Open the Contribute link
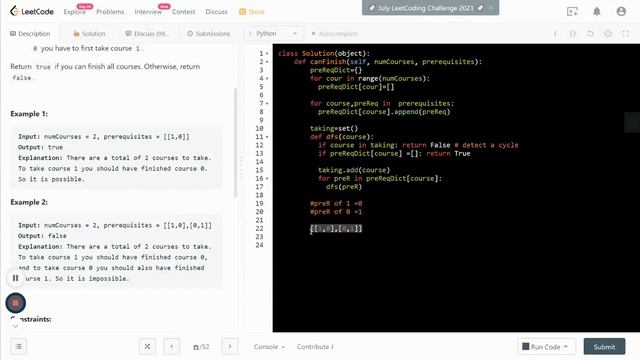640x360 pixels. point(315,347)
